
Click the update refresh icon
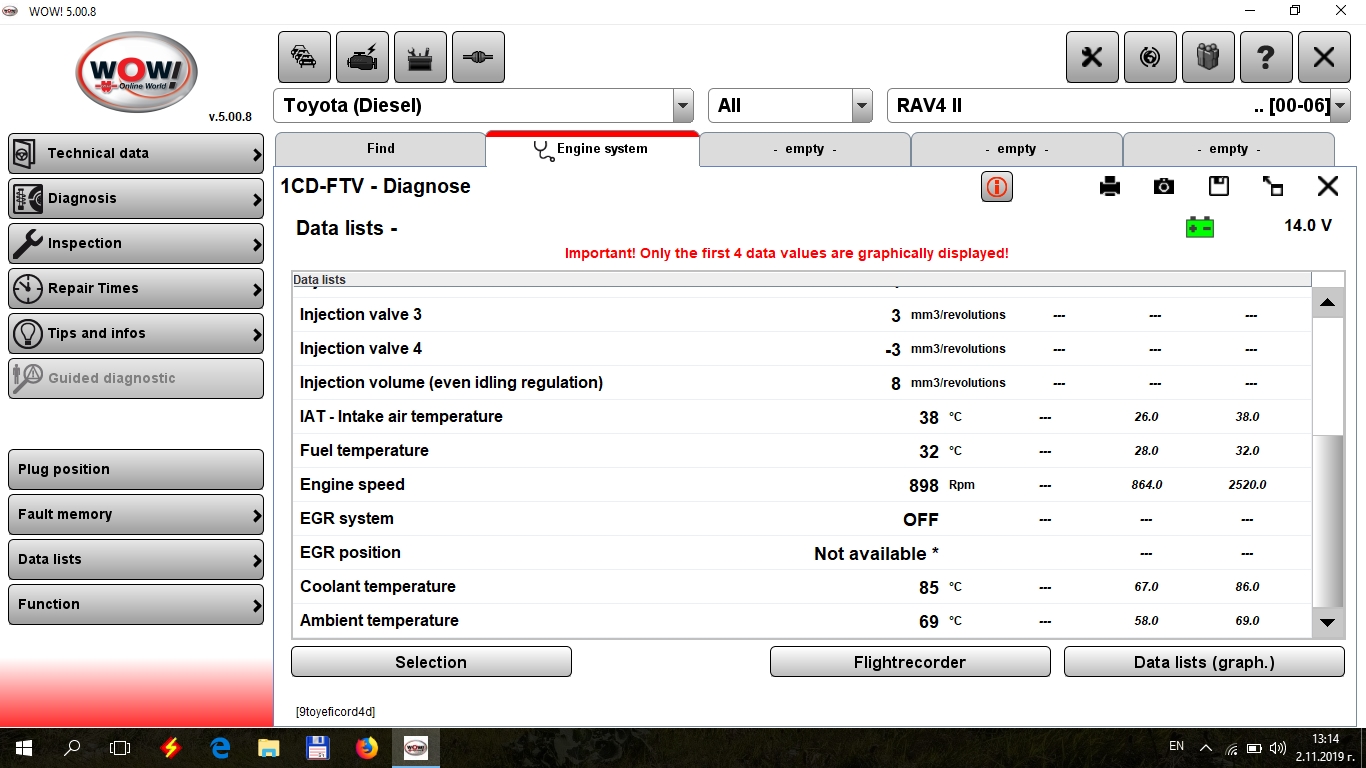1150,57
